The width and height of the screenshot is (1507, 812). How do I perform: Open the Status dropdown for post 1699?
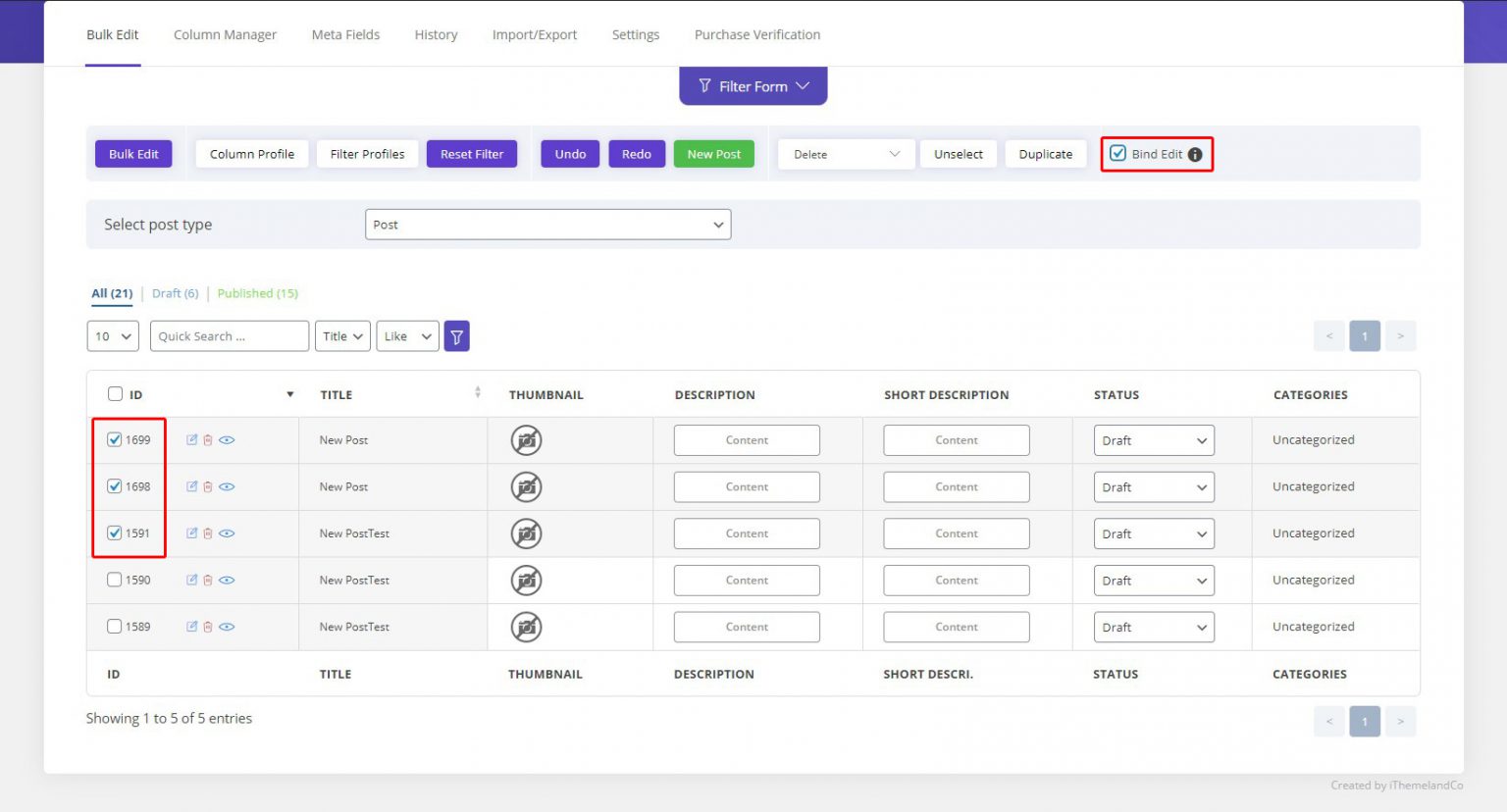point(1154,439)
